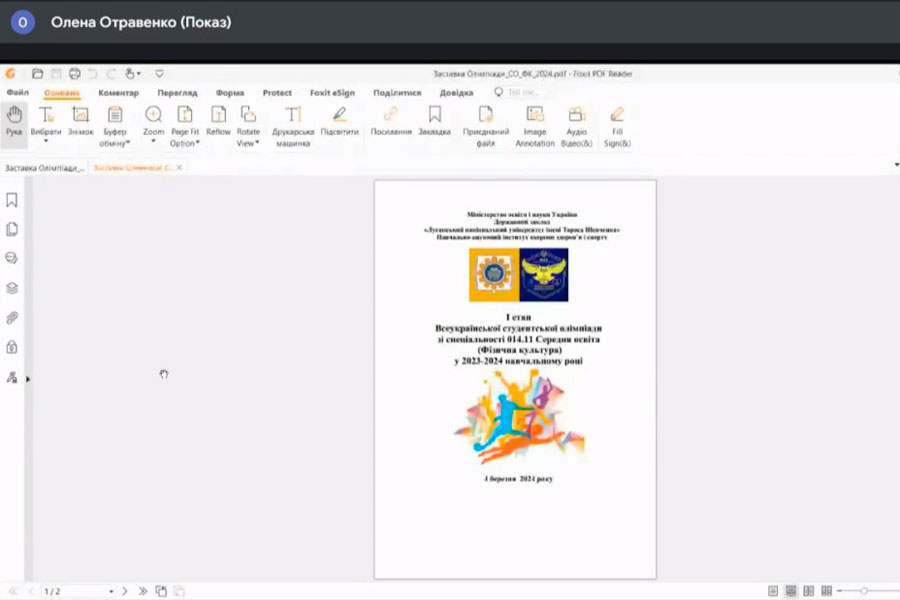Switch to the Форма ribbon tab

point(230,92)
